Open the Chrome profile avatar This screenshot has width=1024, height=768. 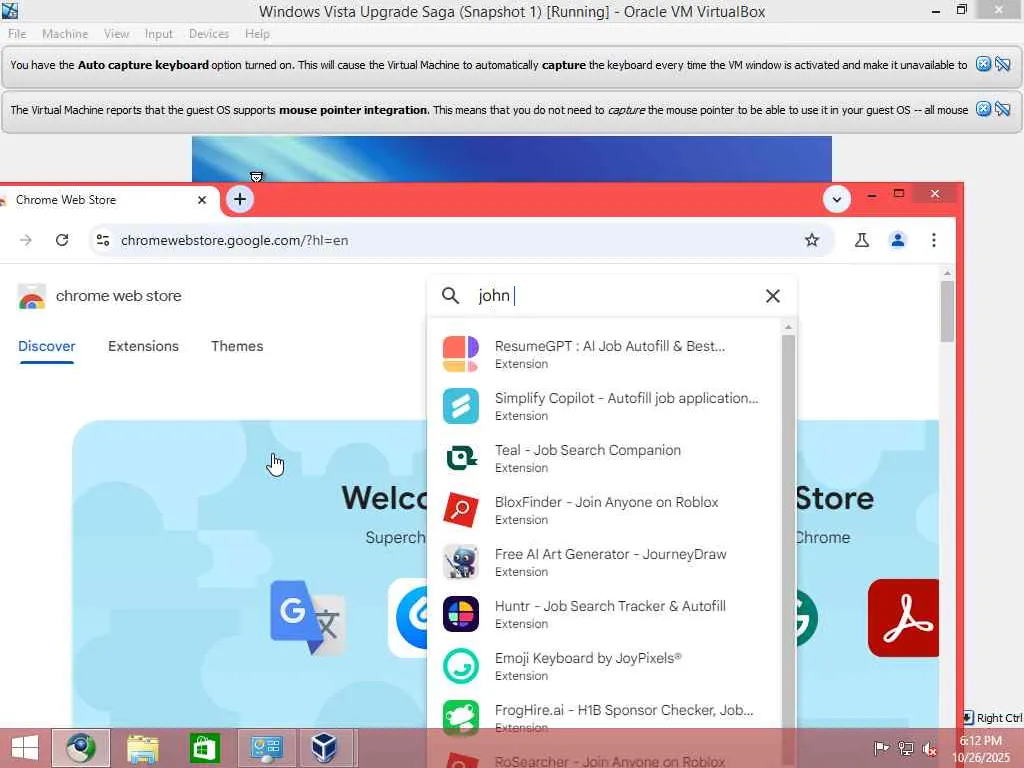click(x=898, y=240)
